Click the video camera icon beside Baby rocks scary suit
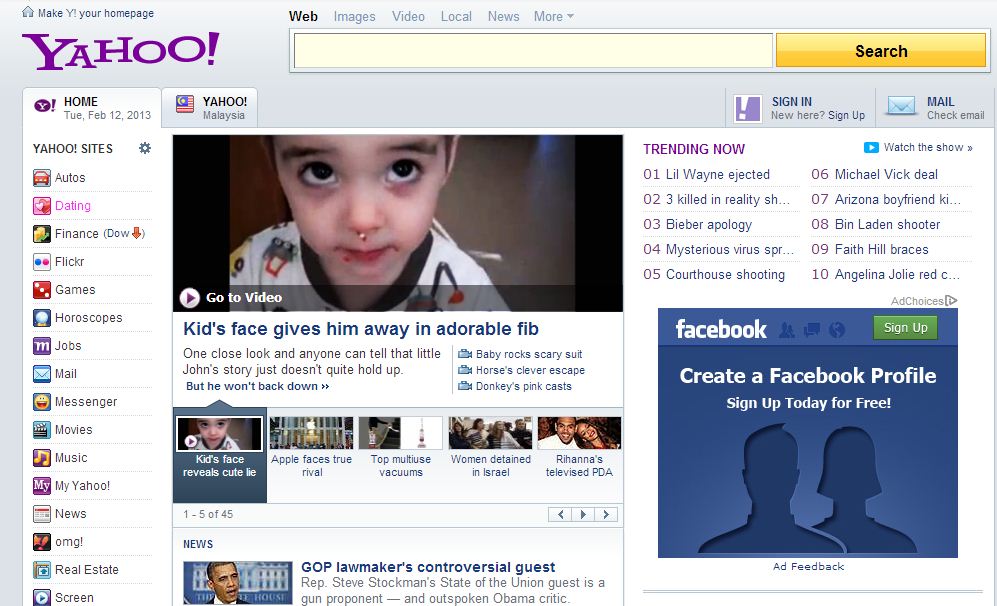The height and width of the screenshot is (606, 997). tap(465, 354)
